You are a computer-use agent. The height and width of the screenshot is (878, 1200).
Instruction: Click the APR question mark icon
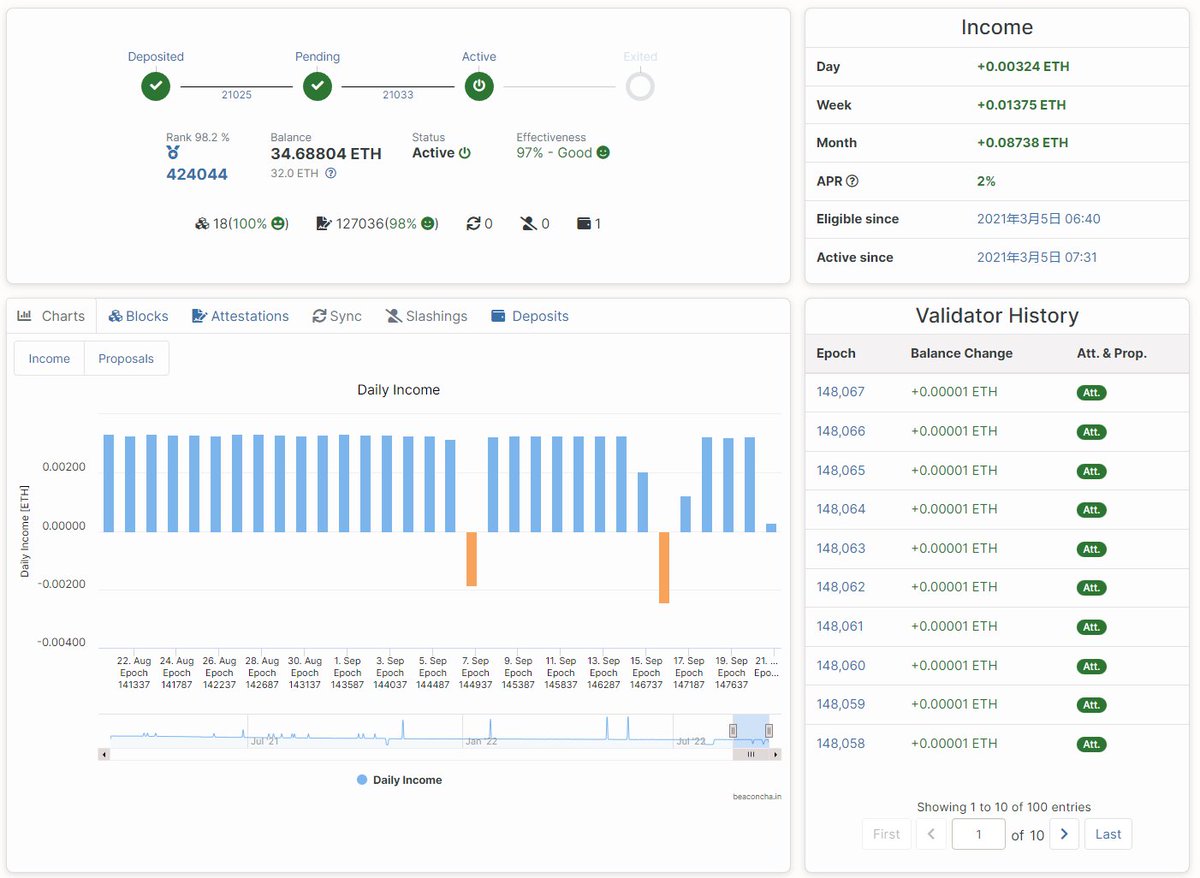[x=852, y=181]
